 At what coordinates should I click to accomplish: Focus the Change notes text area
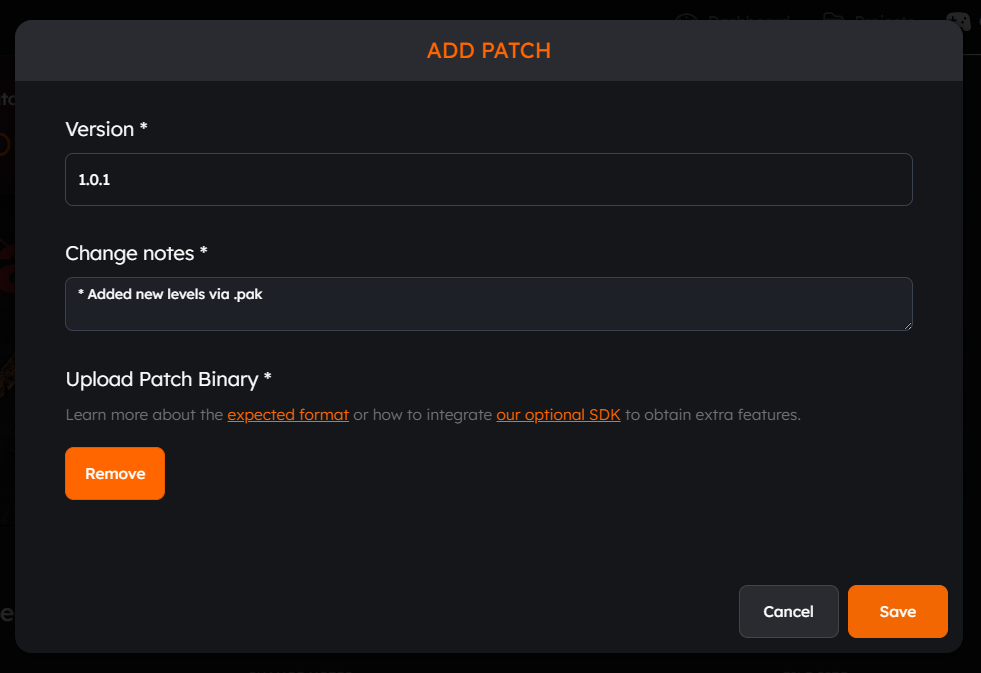tap(489, 304)
